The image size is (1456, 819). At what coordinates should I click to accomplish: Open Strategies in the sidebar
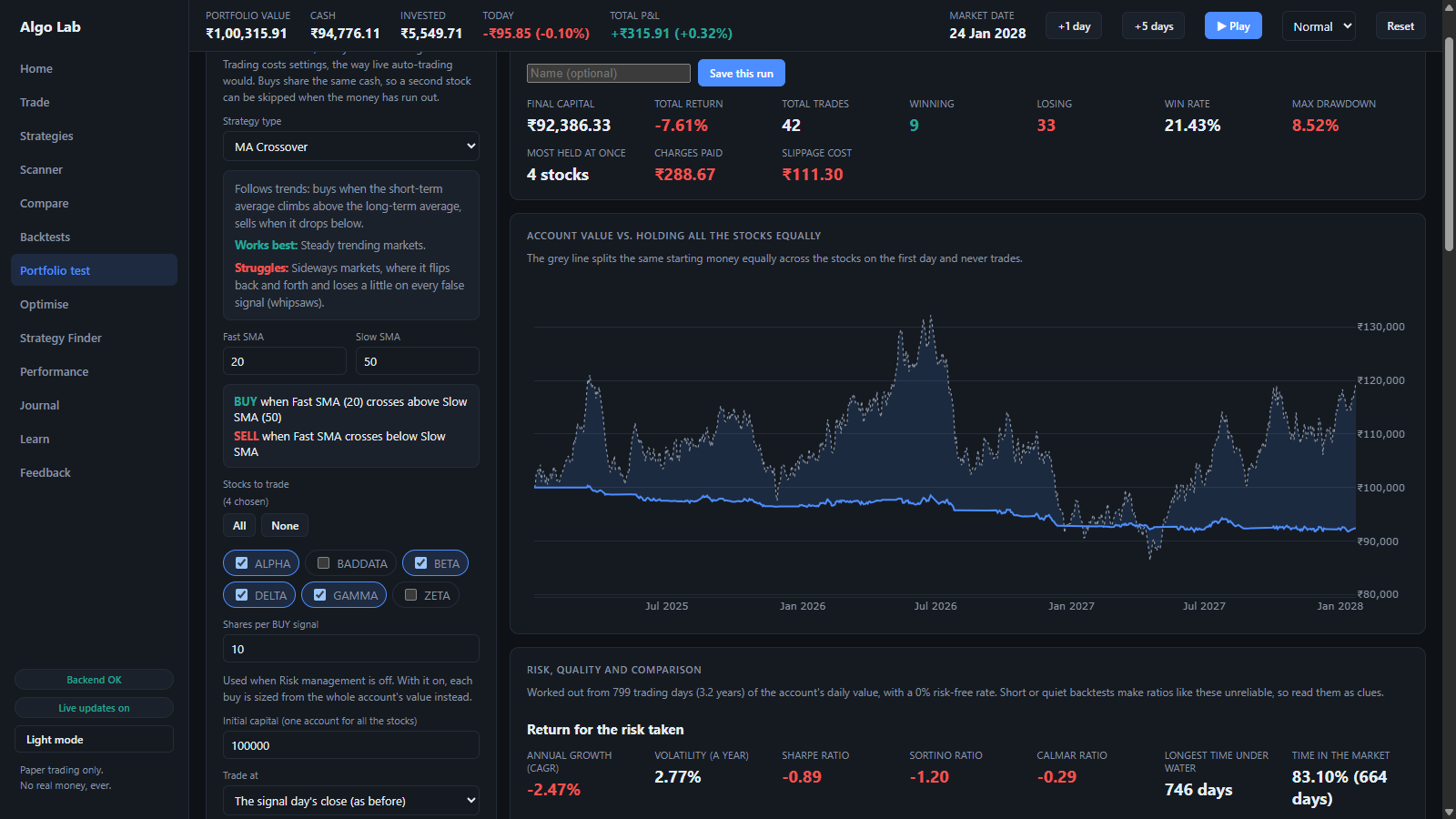(x=94, y=136)
